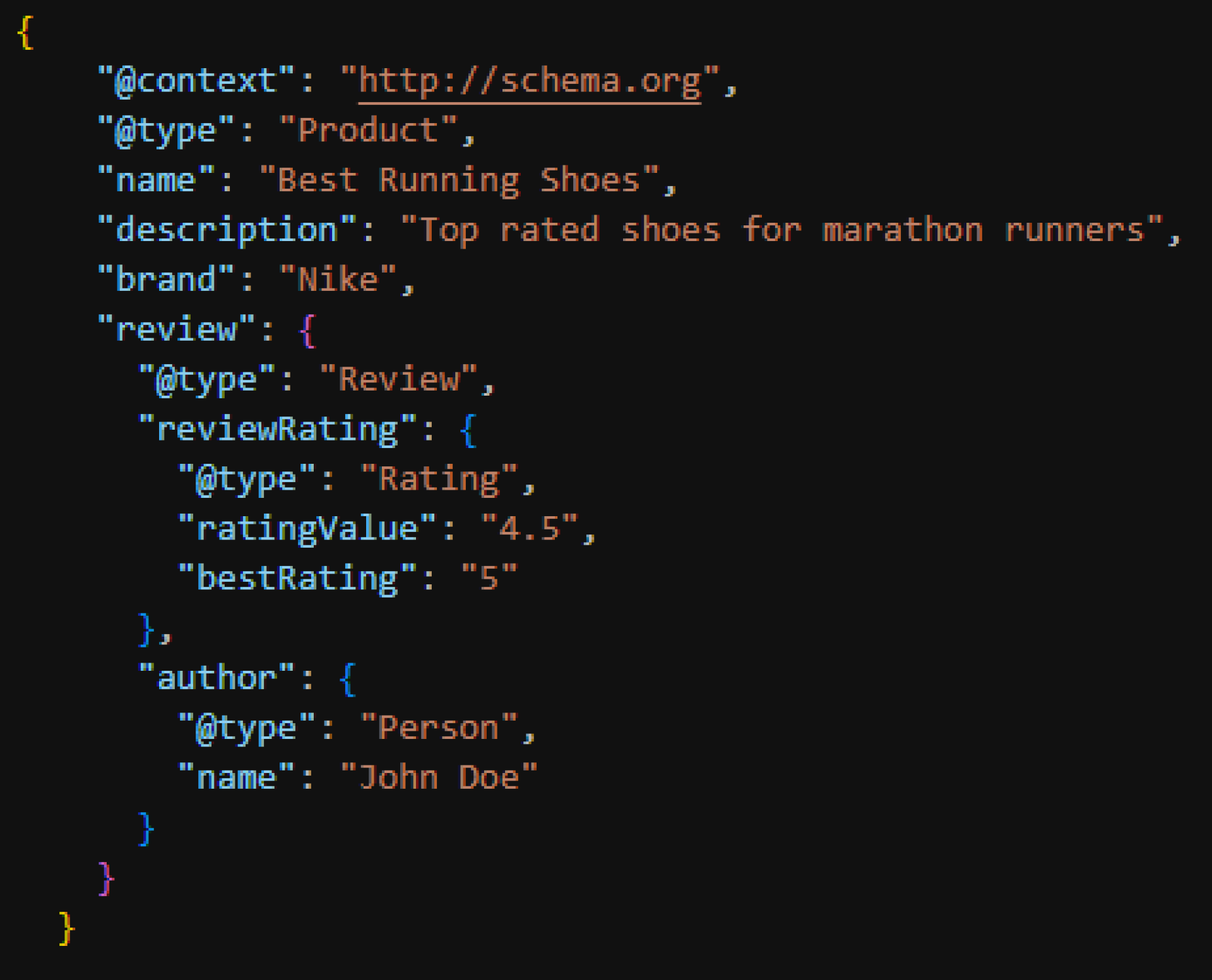Click the "John Doe" name value
Screen dimensions: 1212x980
pyautogui.click(x=439, y=778)
